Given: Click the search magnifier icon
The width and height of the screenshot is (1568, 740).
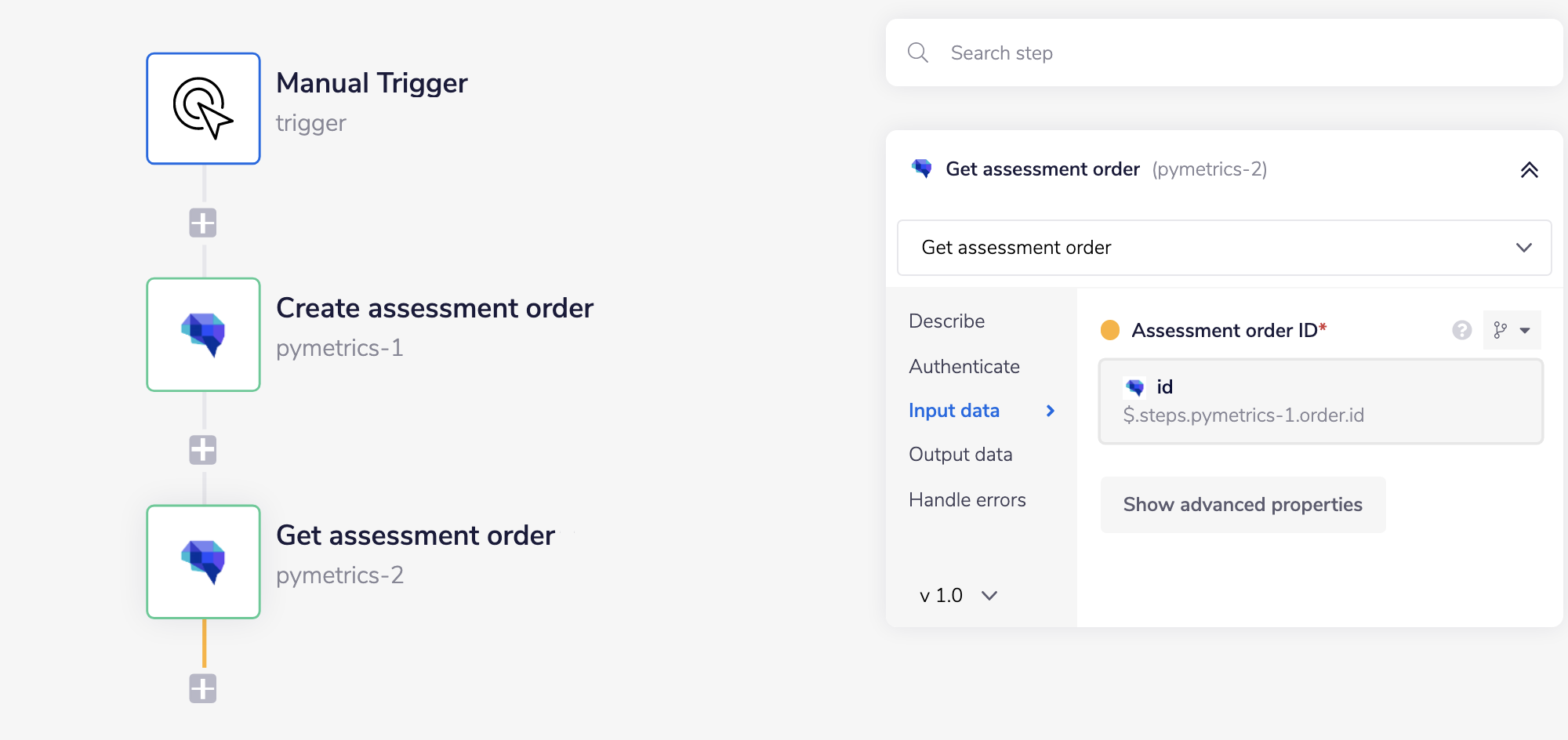Looking at the screenshot, I should coord(917,53).
